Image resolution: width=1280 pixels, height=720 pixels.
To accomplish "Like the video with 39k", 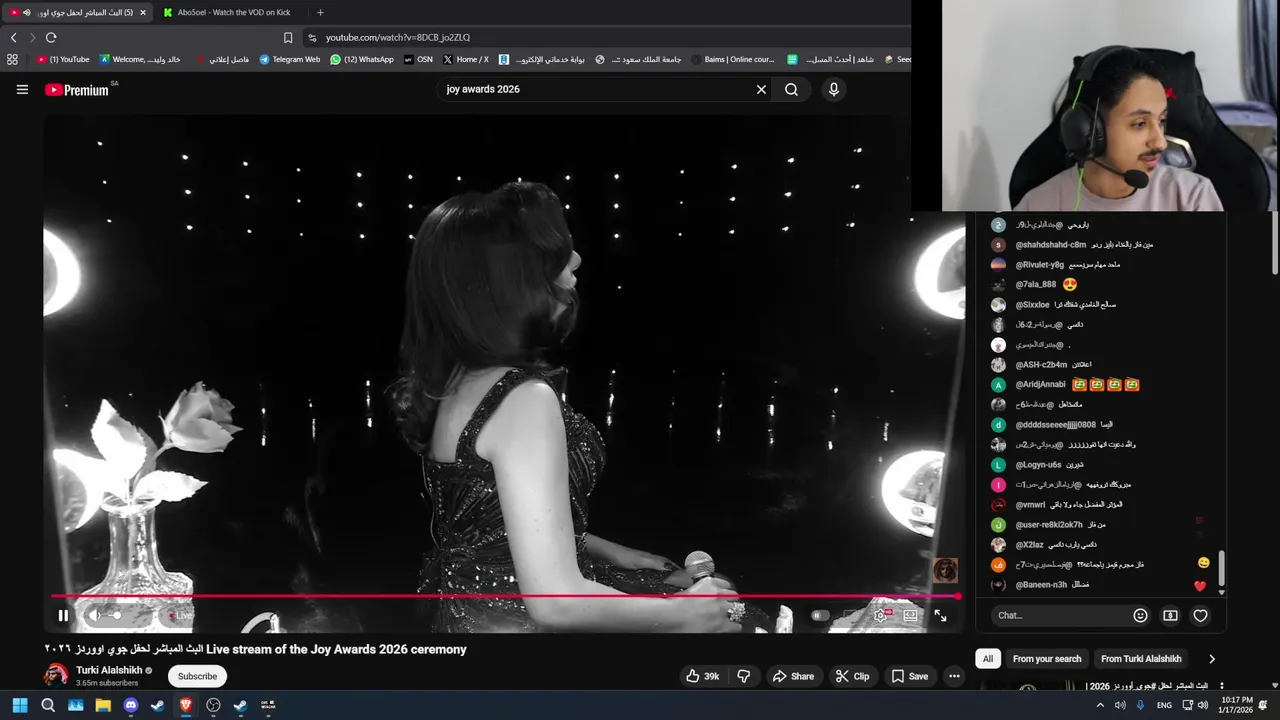I will click(703, 676).
